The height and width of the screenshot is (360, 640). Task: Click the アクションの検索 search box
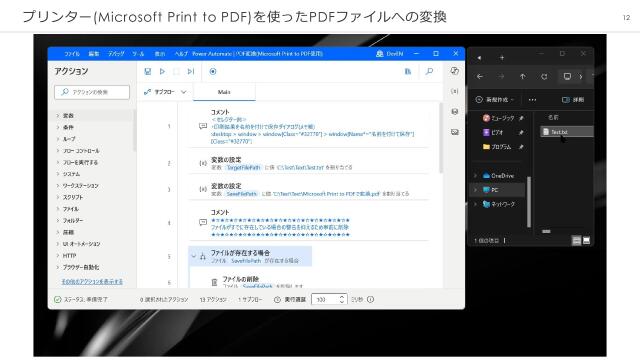tap(92, 92)
